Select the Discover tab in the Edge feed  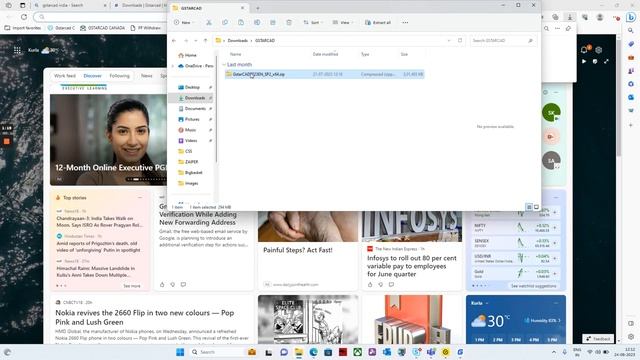(x=93, y=76)
